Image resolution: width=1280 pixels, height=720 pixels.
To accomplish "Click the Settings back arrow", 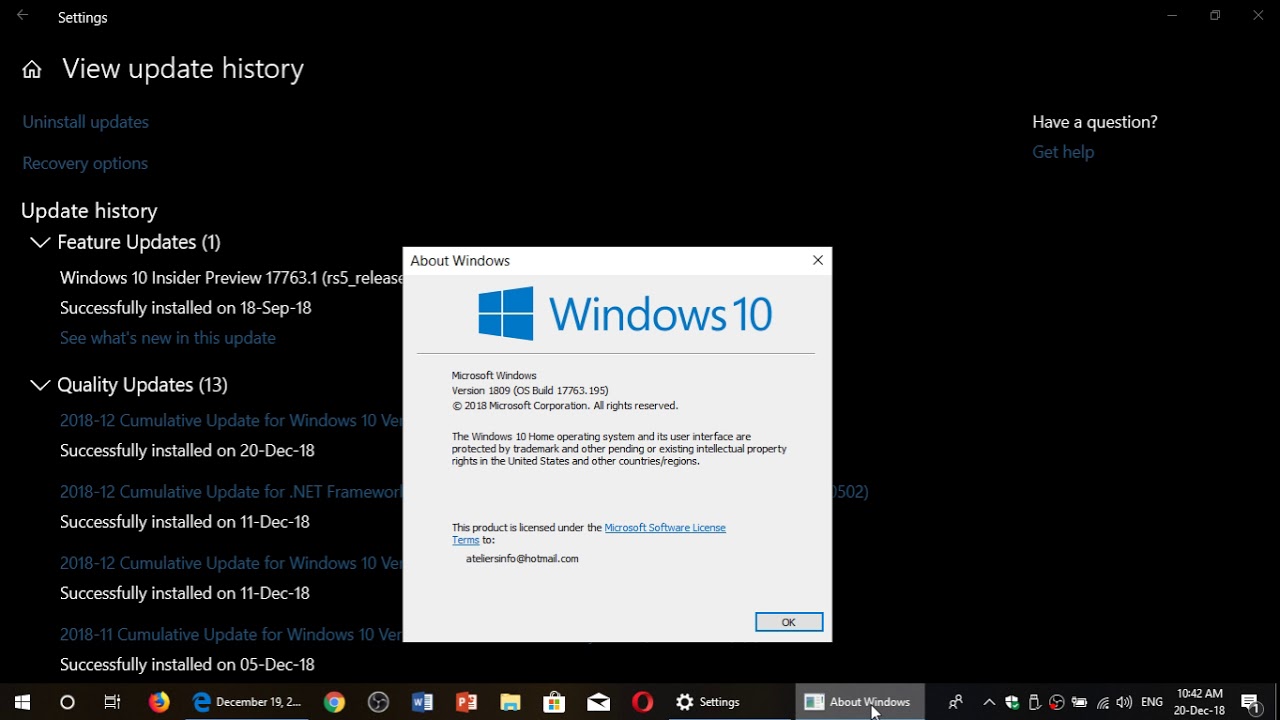I will 22,16.
